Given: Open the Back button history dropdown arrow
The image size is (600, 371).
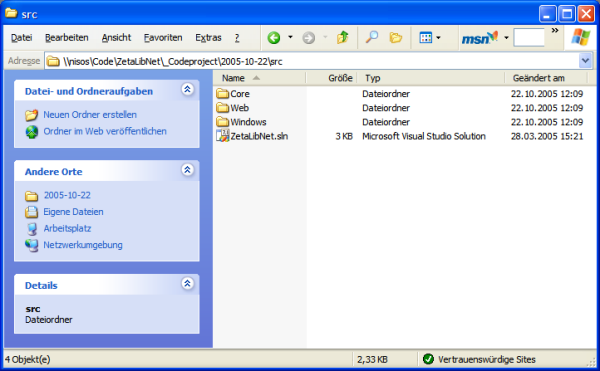Looking at the screenshot, I should point(290,37).
